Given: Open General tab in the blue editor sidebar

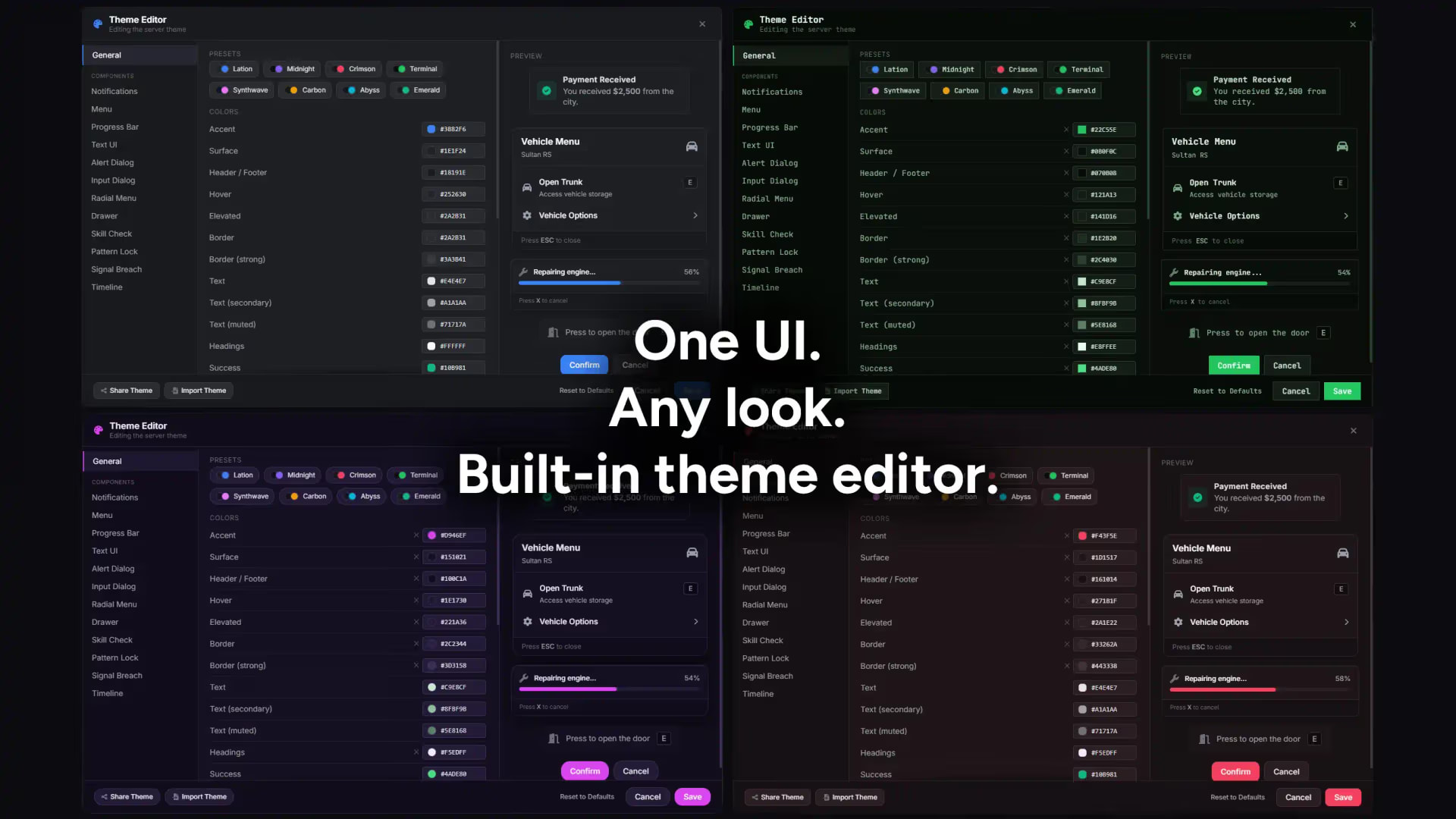Looking at the screenshot, I should 140,55.
